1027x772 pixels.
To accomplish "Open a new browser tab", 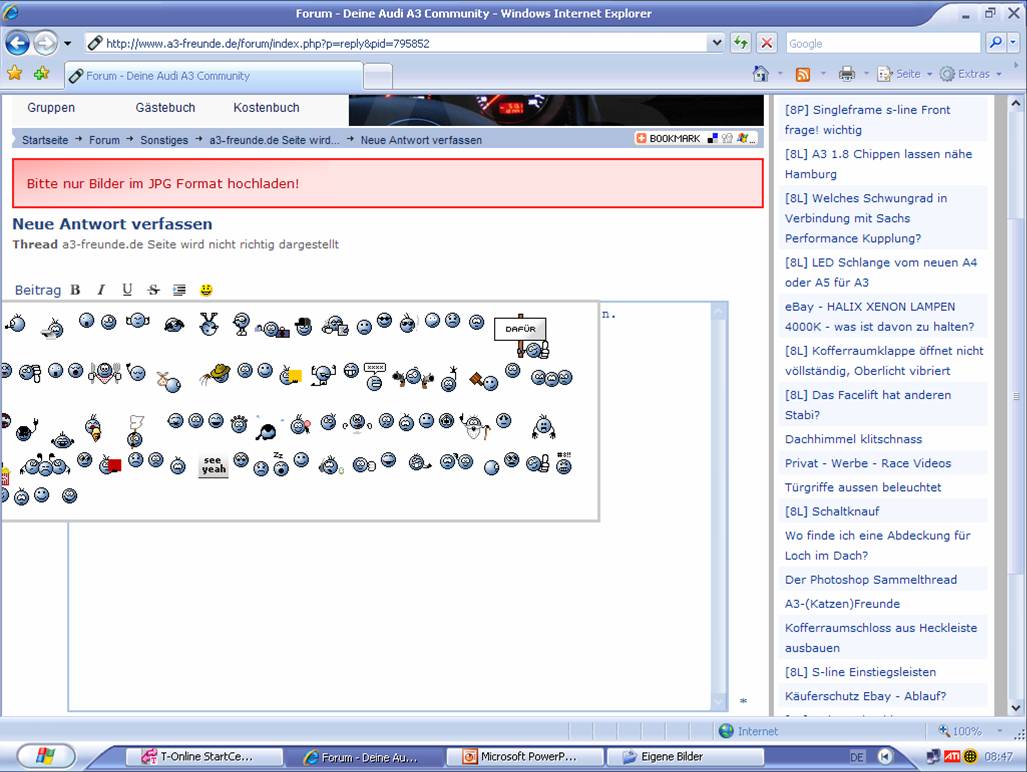I will [x=378, y=77].
